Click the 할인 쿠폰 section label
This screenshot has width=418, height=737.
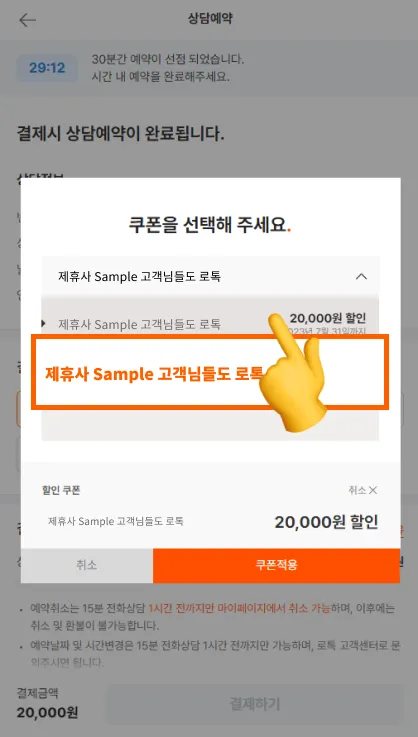tap(61, 490)
